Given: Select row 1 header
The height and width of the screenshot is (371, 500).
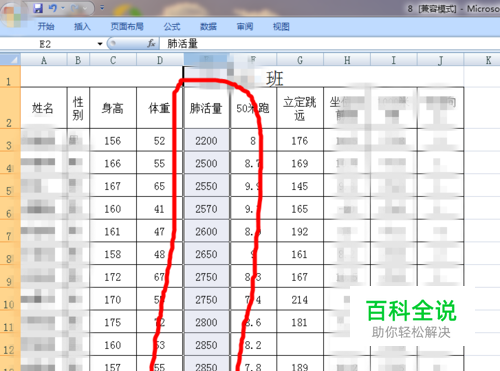Looking at the screenshot, I should [10, 77].
